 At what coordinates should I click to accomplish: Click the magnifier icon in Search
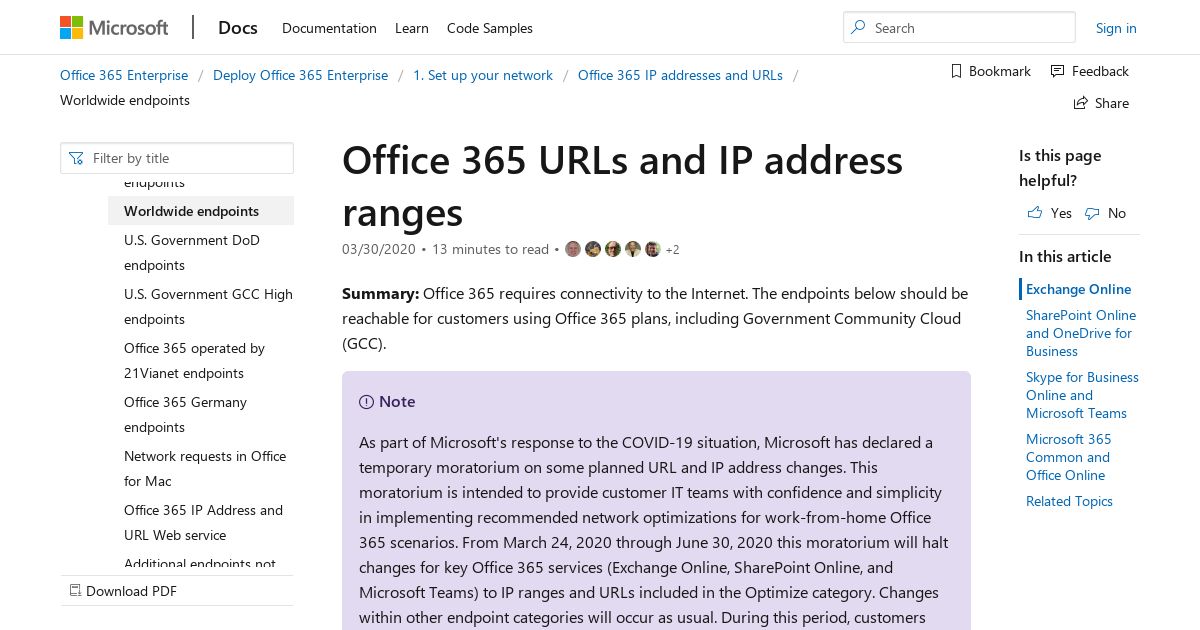(858, 28)
